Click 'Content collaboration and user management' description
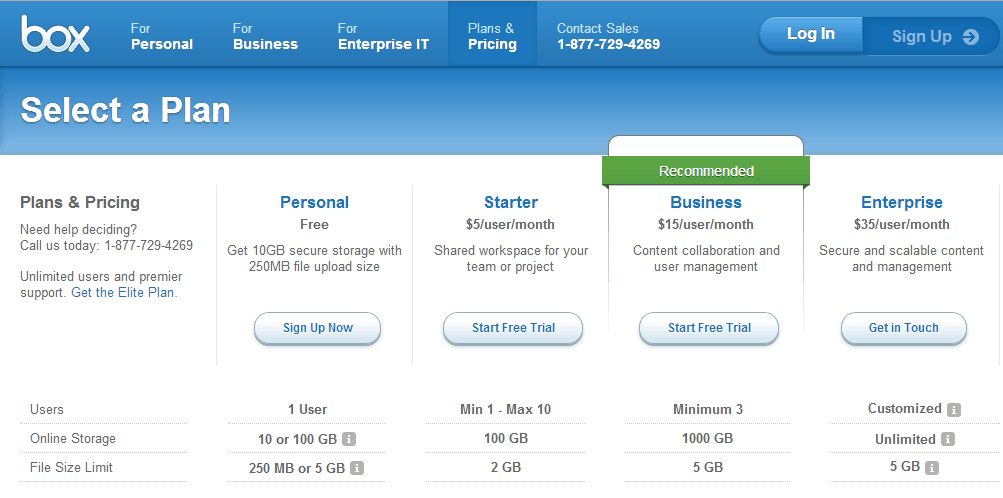This screenshot has width=1003, height=498. [x=706, y=259]
